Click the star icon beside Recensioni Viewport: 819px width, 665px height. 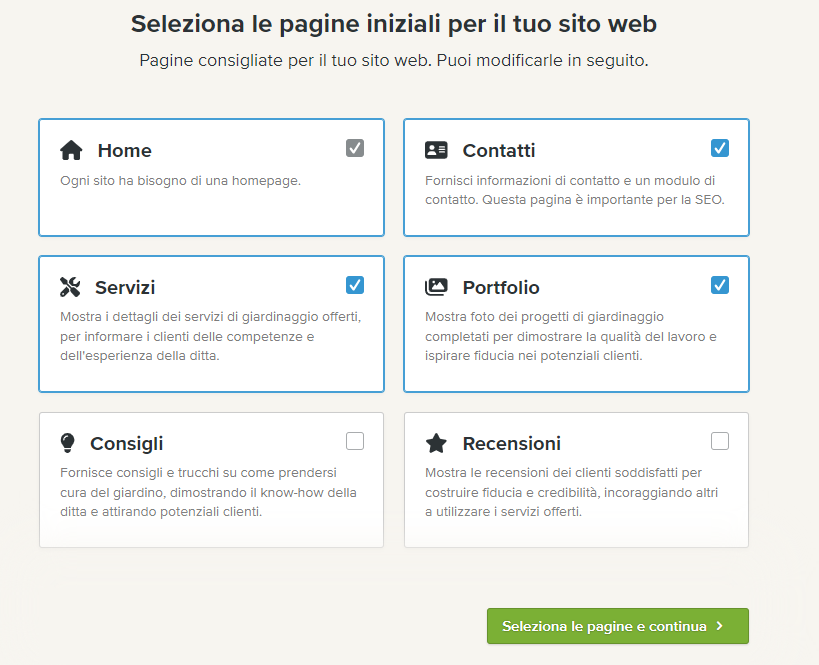coord(436,443)
